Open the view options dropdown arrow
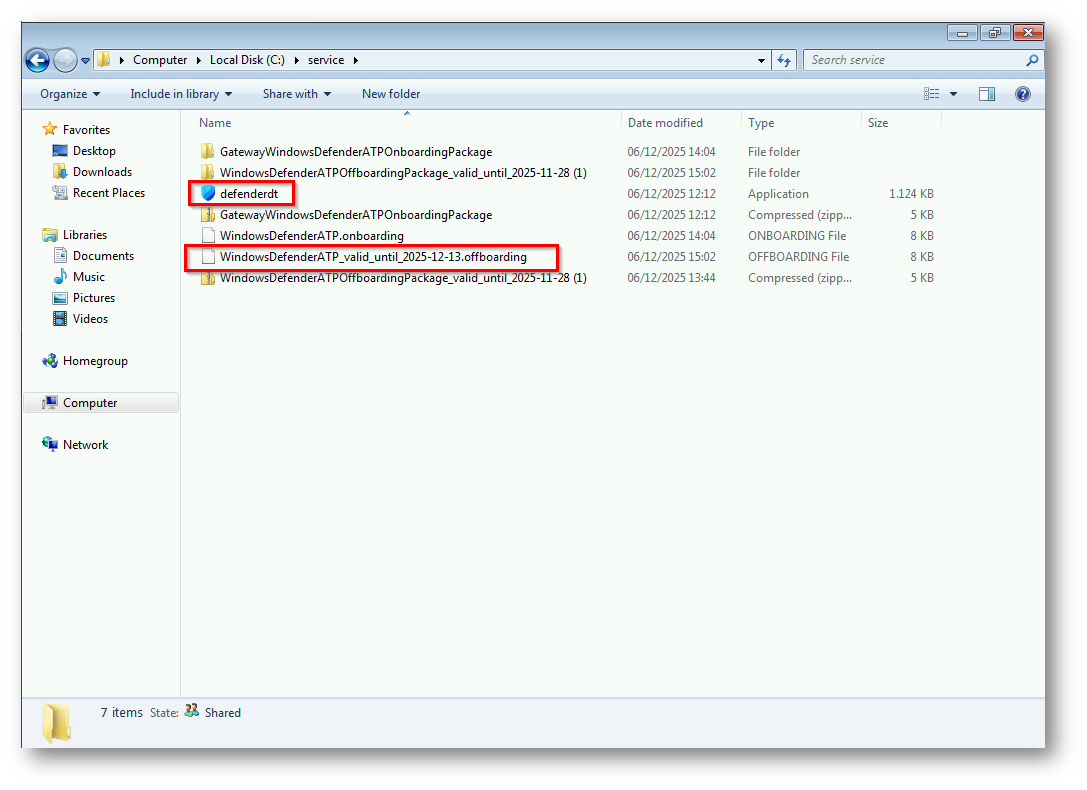The height and width of the screenshot is (790, 1087). coord(953,94)
